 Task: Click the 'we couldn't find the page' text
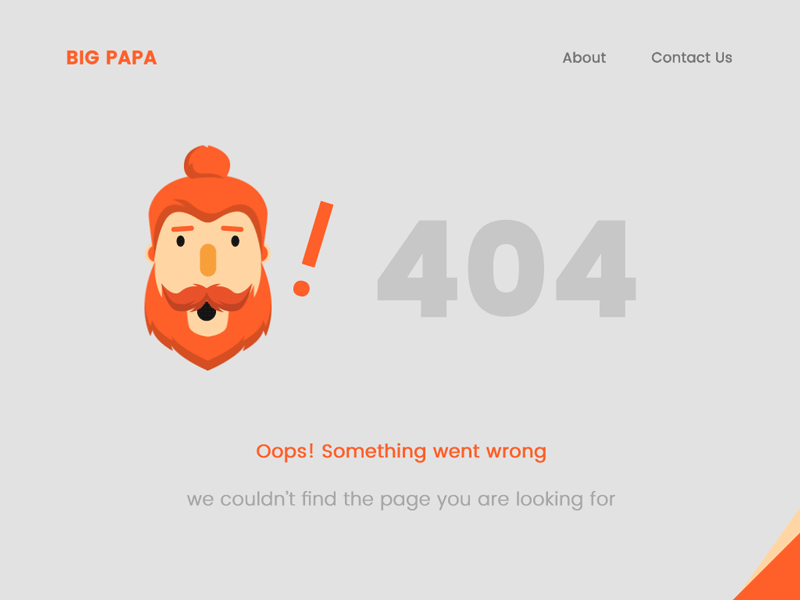click(400, 498)
